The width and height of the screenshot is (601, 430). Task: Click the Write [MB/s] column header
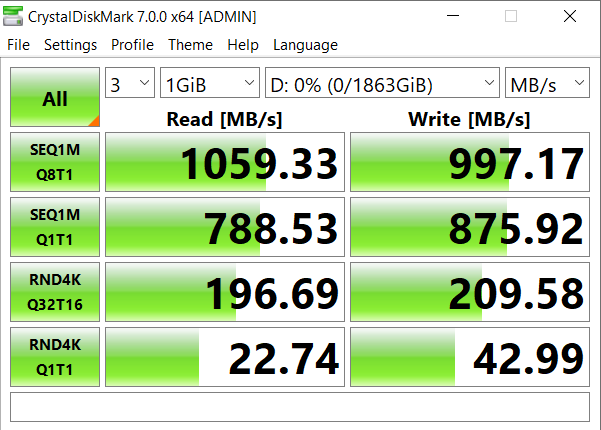pyautogui.click(x=470, y=119)
